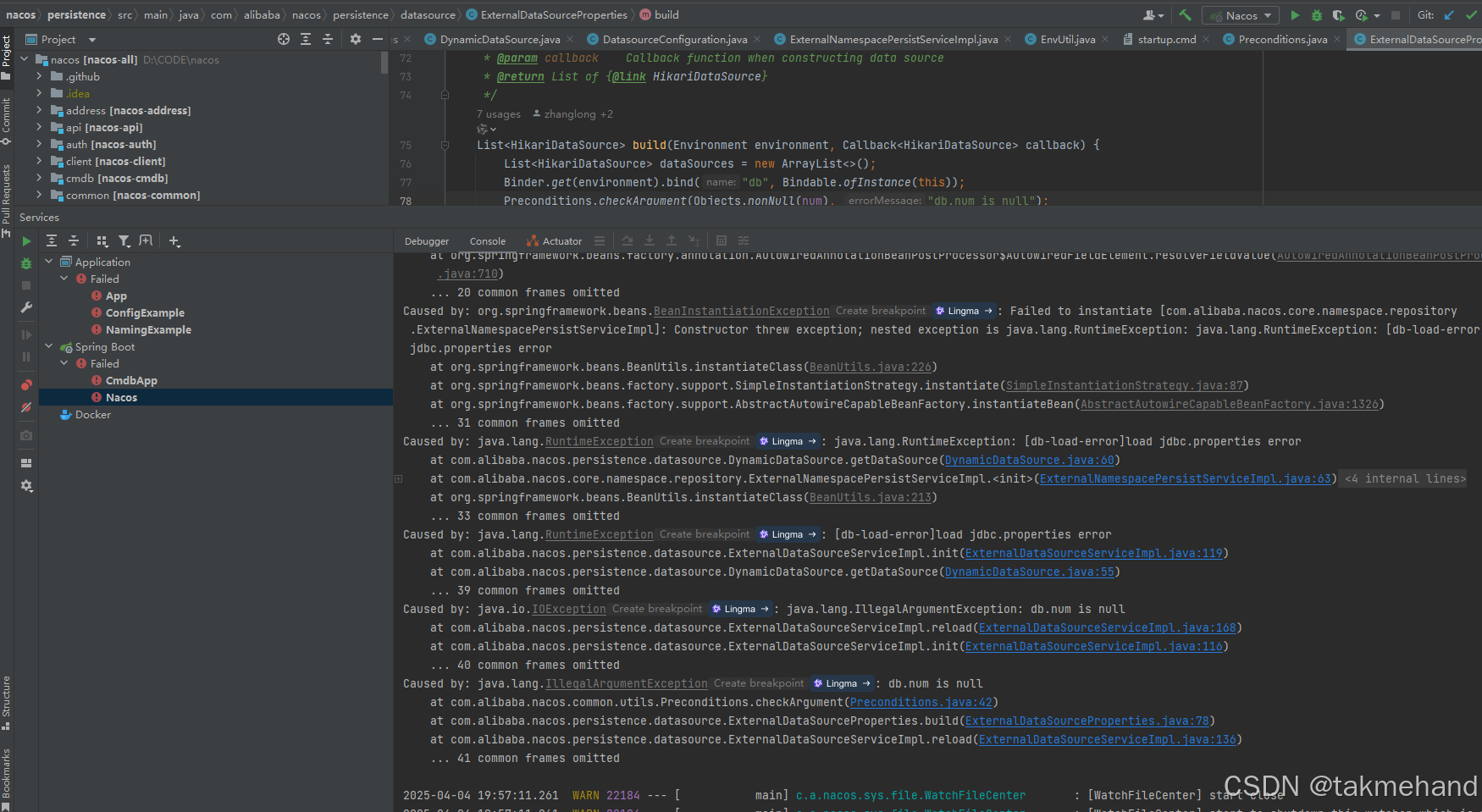The height and width of the screenshot is (812, 1482).
Task: Toggle mute breakpoints in Services sidebar
Action: point(26,407)
